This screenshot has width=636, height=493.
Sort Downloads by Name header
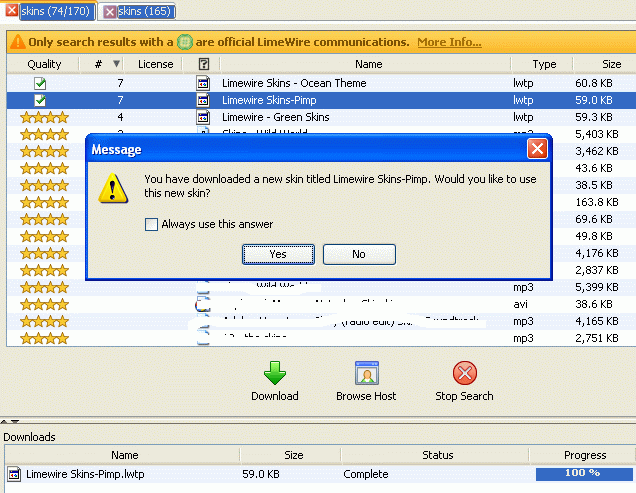125,455
